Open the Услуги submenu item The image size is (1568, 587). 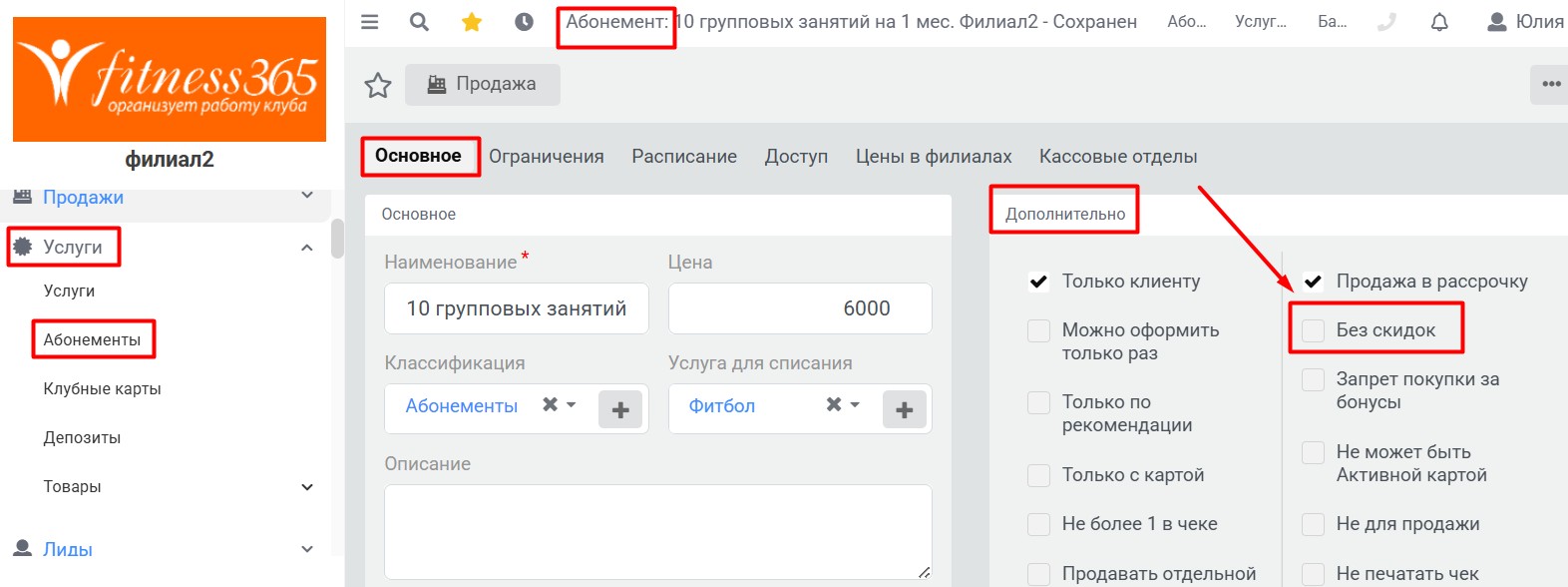(69, 292)
